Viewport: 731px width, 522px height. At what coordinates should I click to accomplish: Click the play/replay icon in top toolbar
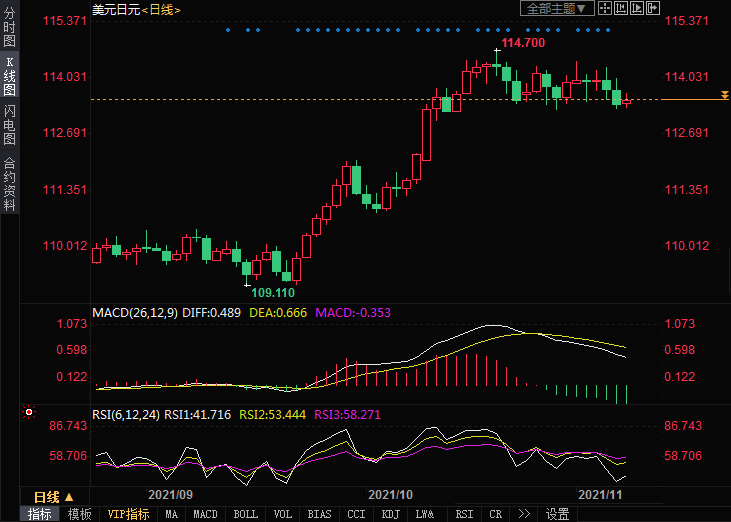pyautogui.click(x=638, y=8)
